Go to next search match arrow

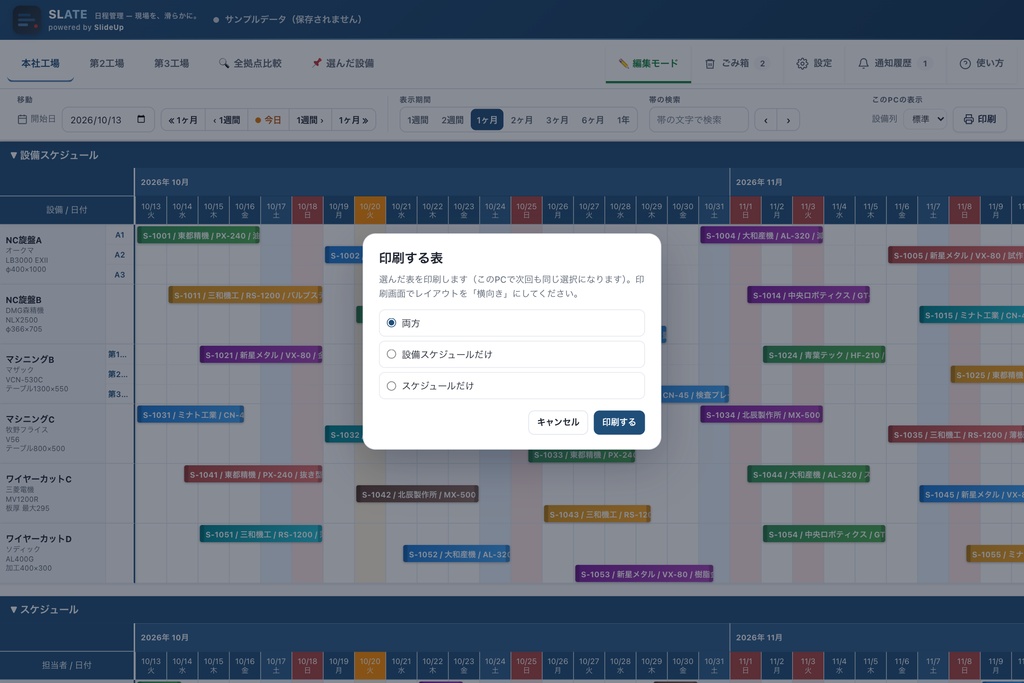788,120
